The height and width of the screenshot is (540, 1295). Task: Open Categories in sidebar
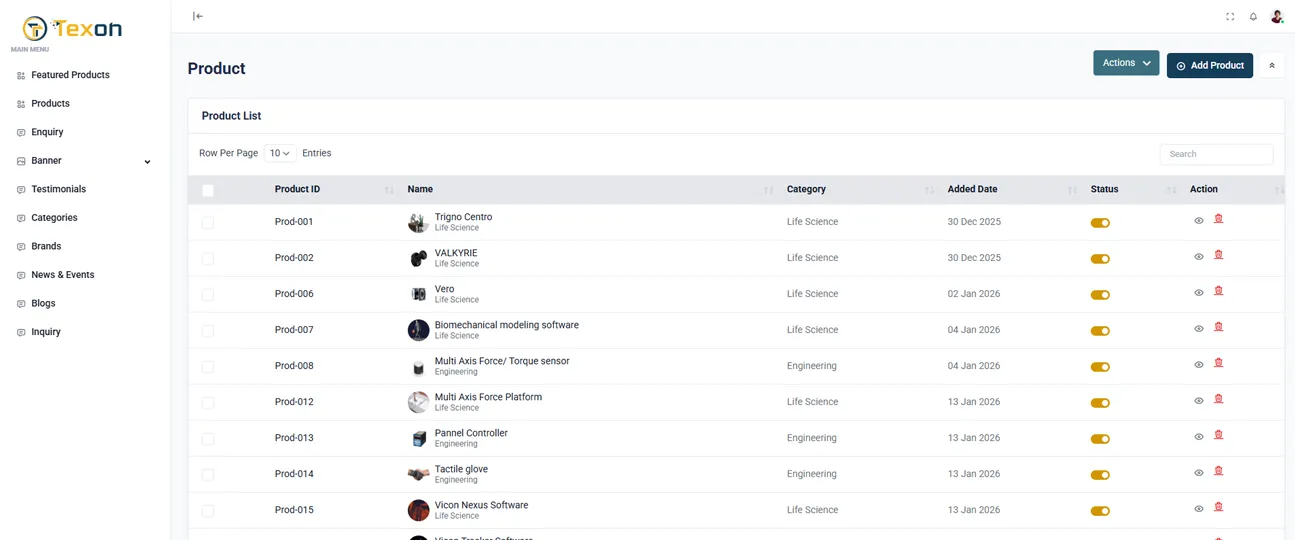[54, 217]
